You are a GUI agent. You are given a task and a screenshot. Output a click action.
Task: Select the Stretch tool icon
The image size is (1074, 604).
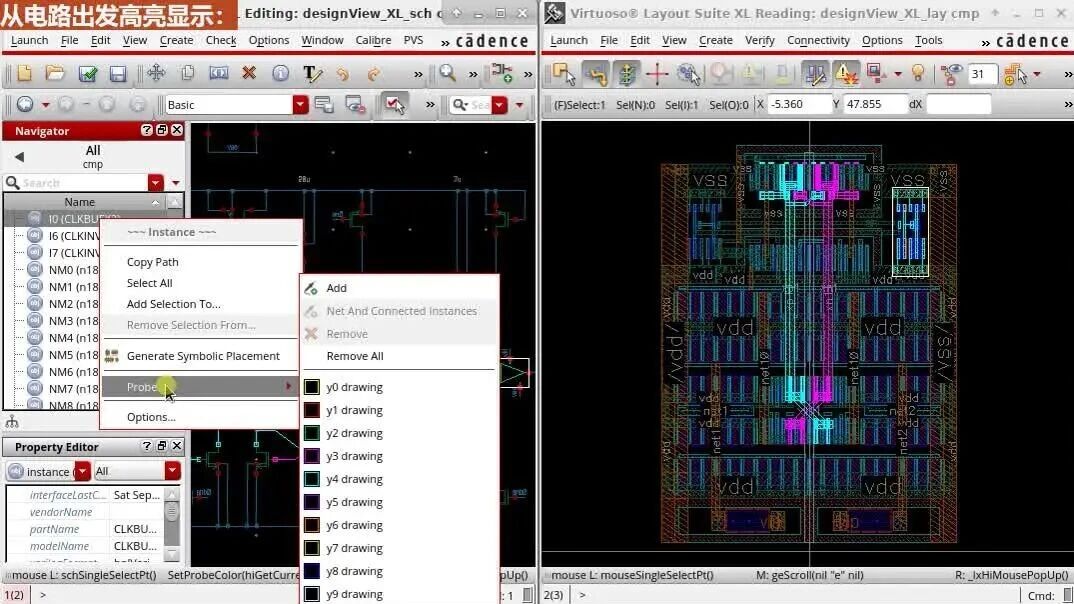click(x=218, y=73)
